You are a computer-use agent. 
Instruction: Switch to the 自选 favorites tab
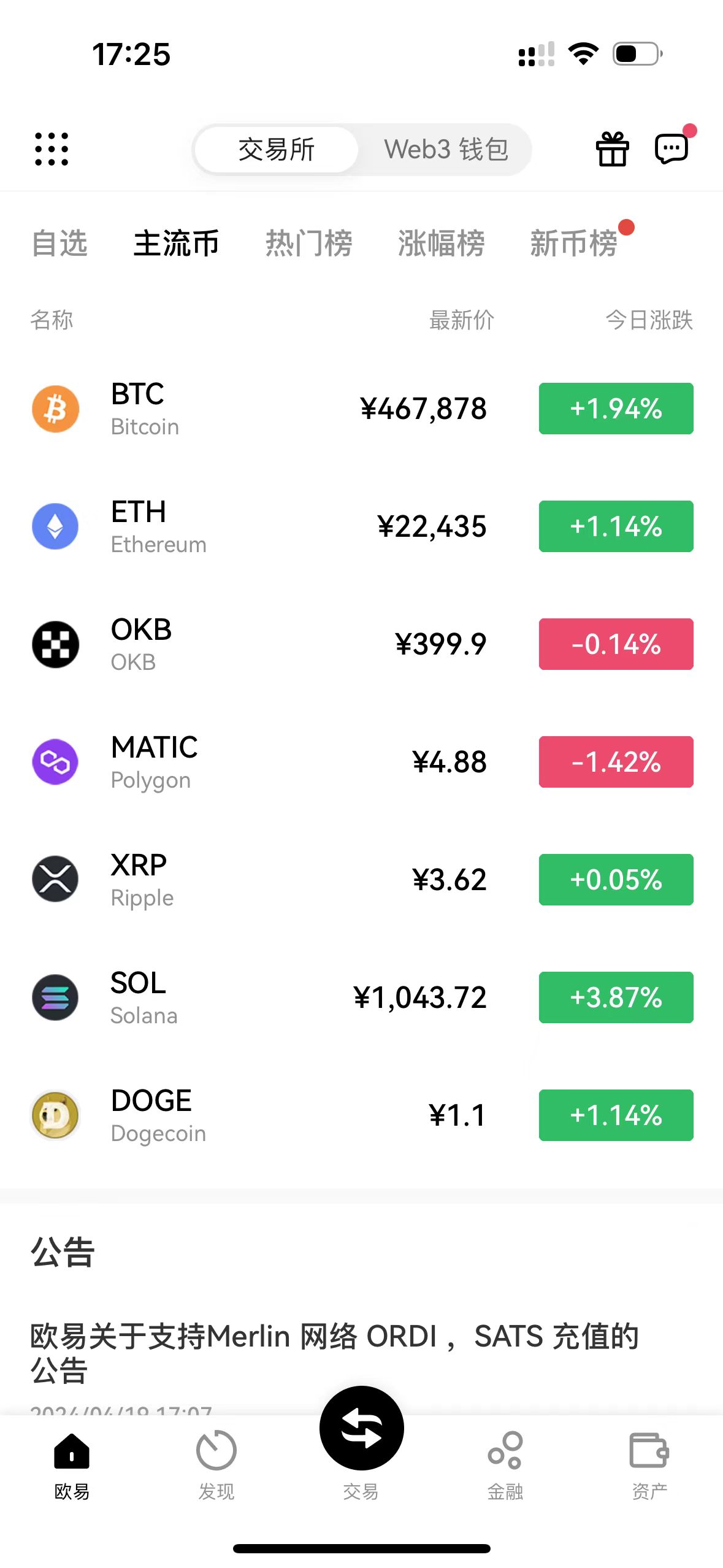click(59, 244)
